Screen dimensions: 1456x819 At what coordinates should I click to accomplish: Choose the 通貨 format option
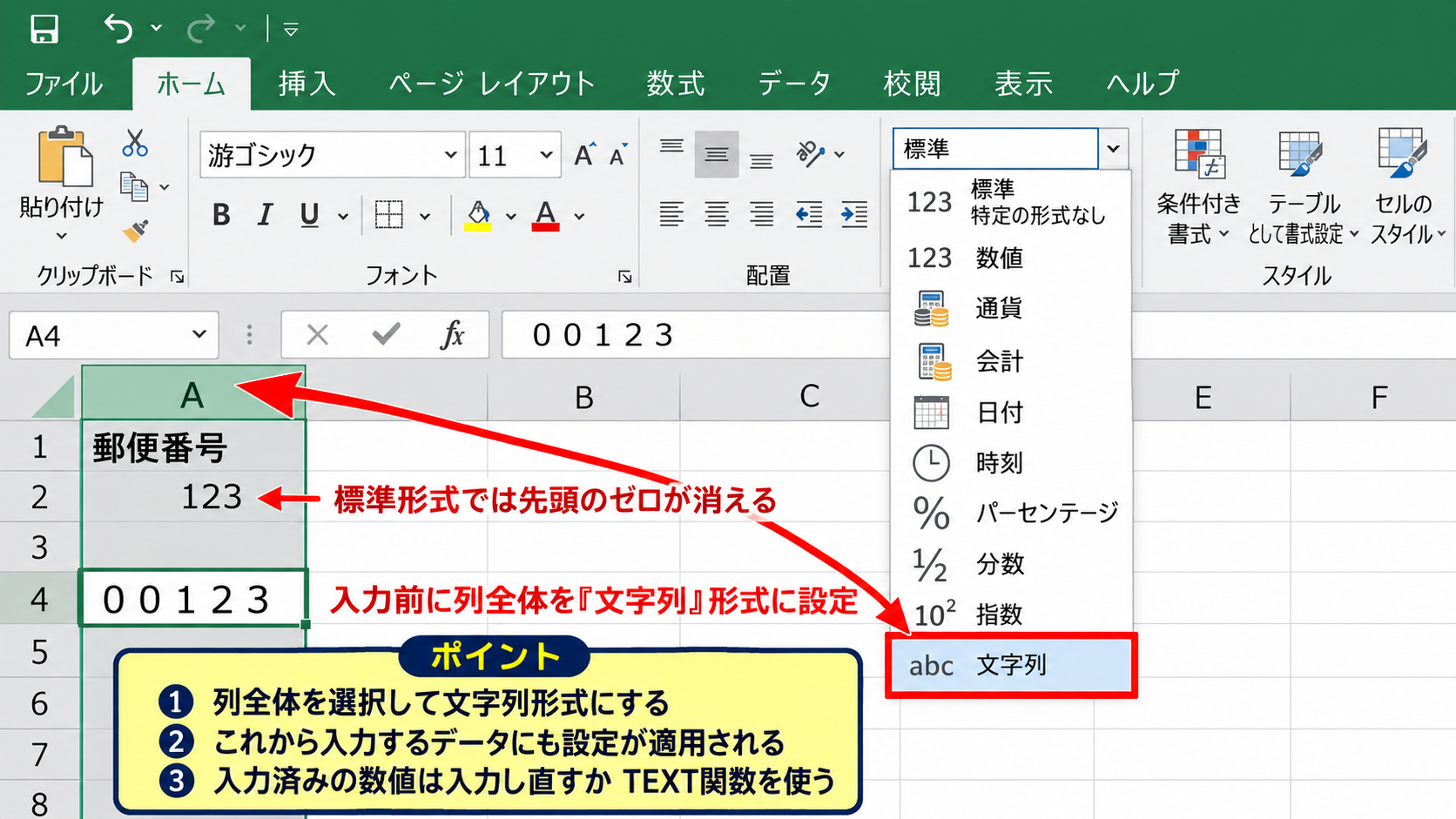[1011, 308]
